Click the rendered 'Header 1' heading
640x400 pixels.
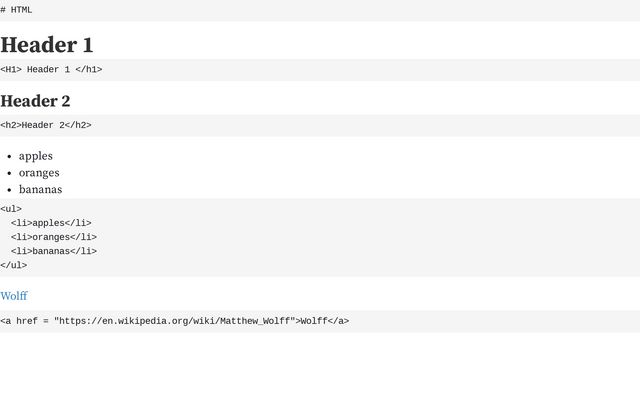tap(47, 44)
